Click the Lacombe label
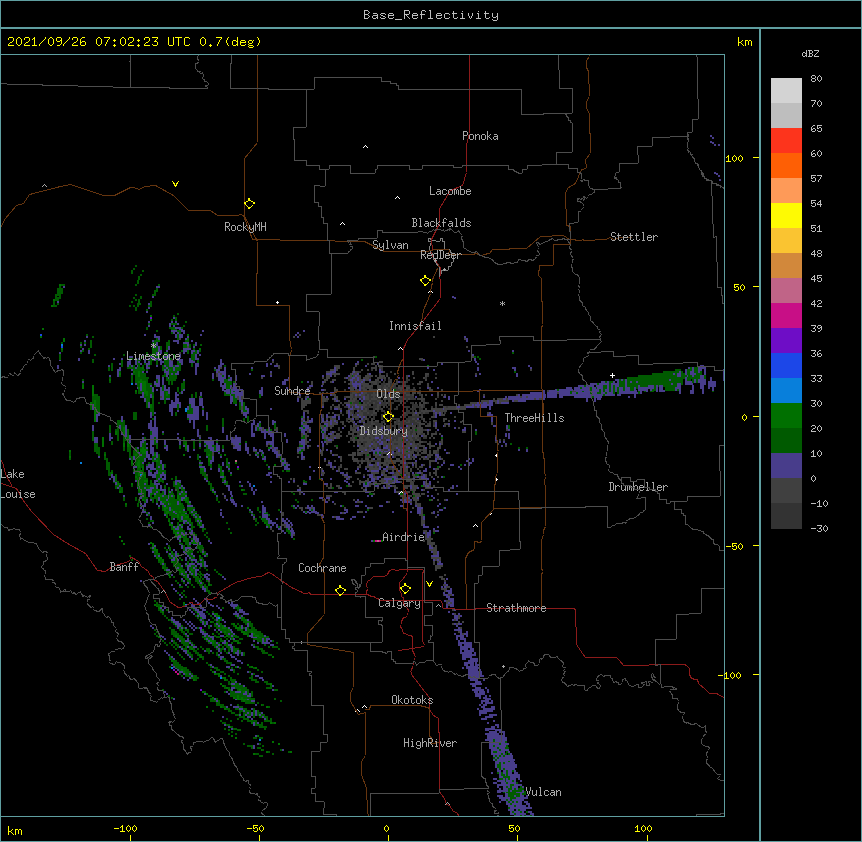This screenshot has width=862, height=842. click(450, 191)
